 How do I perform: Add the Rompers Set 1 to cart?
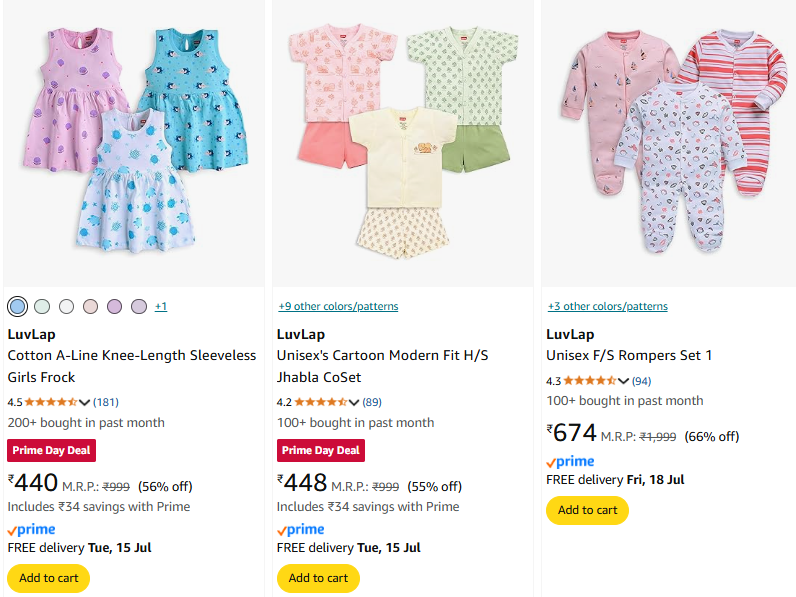(x=587, y=510)
